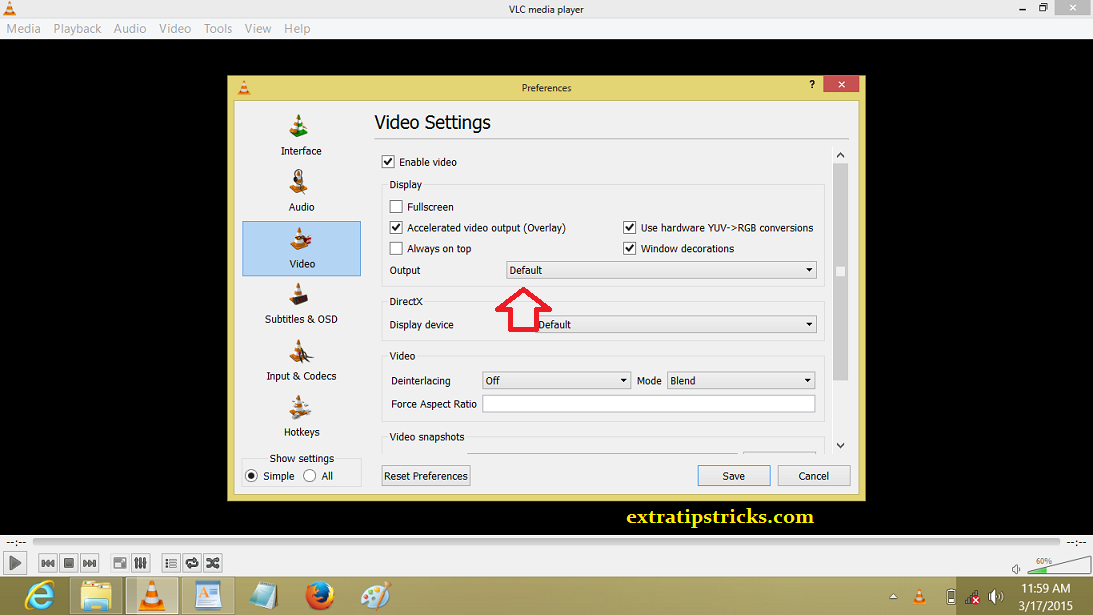Open Input & Codecs preferences

pyautogui.click(x=301, y=360)
